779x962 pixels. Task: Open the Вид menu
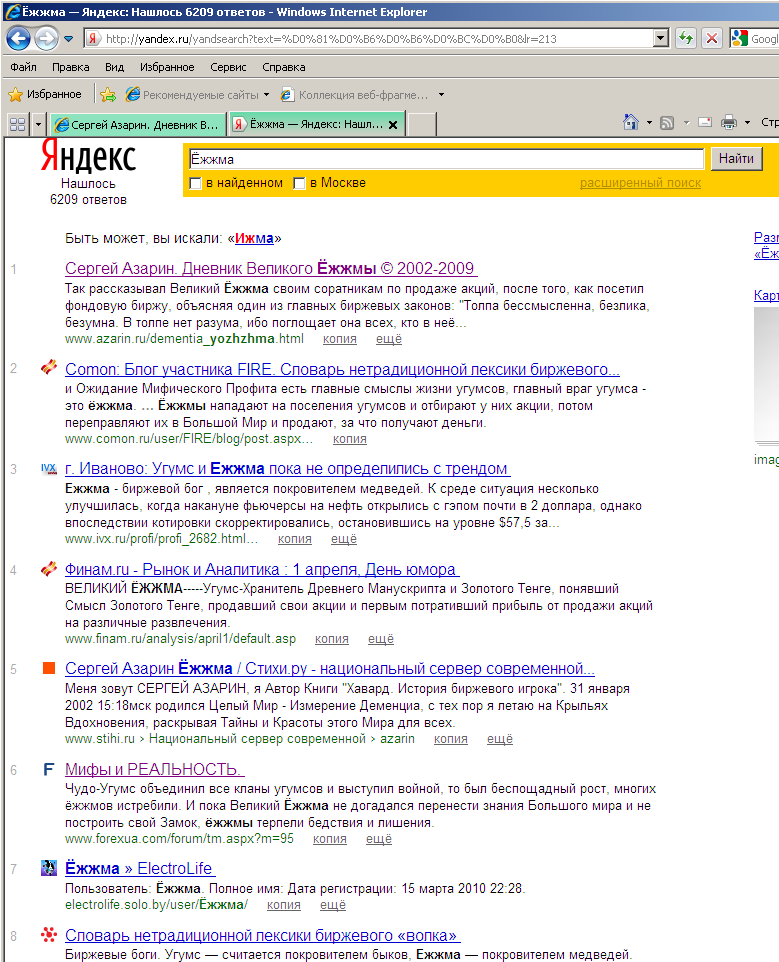(x=114, y=67)
